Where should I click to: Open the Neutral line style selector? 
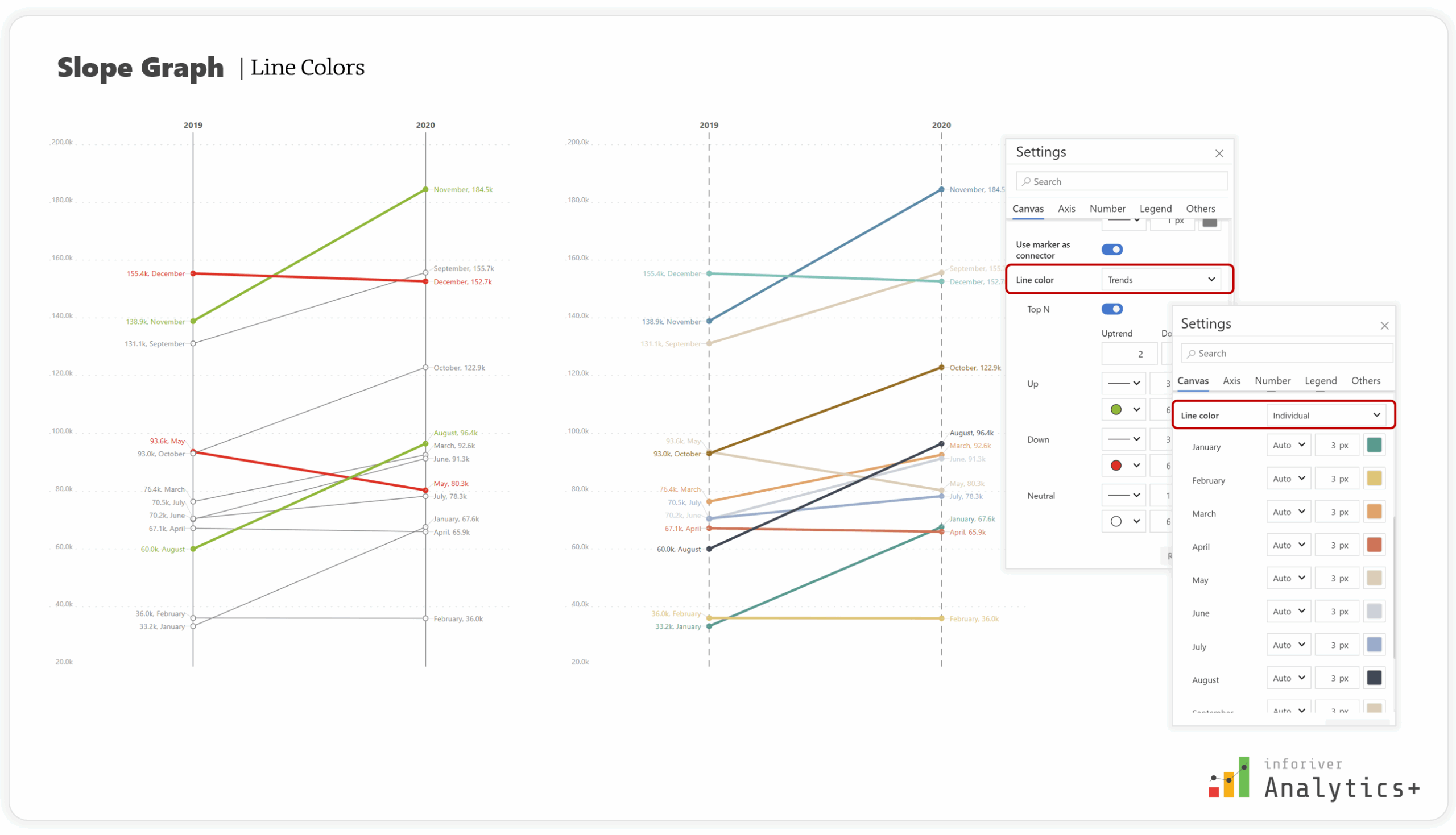pyautogui.click(x=1124, y=495)
